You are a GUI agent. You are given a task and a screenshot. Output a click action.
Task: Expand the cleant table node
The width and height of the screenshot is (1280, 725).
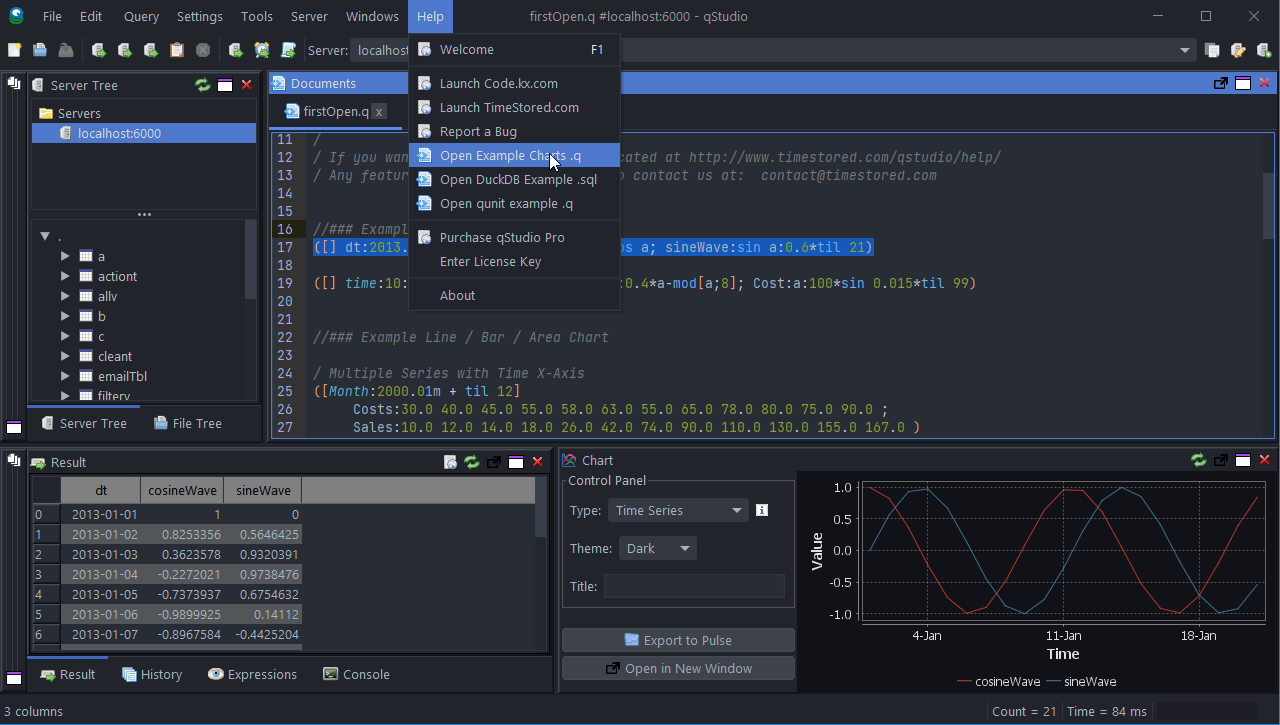click(65, 356)
